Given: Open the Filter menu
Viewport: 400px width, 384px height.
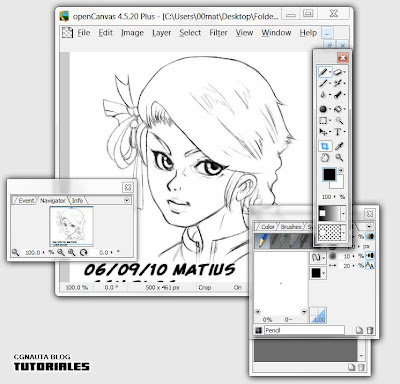Looking at the screenshot, I should click(x=218, y=33).
